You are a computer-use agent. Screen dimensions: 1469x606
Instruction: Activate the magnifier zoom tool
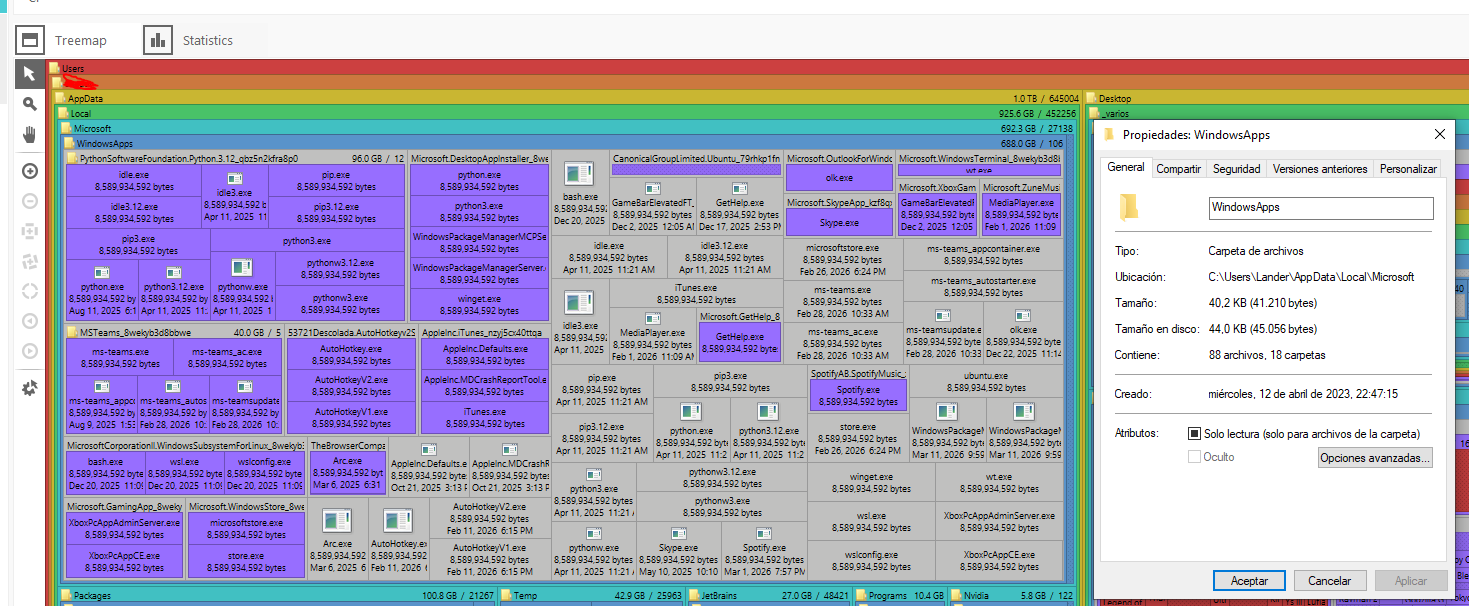(29, 104)
